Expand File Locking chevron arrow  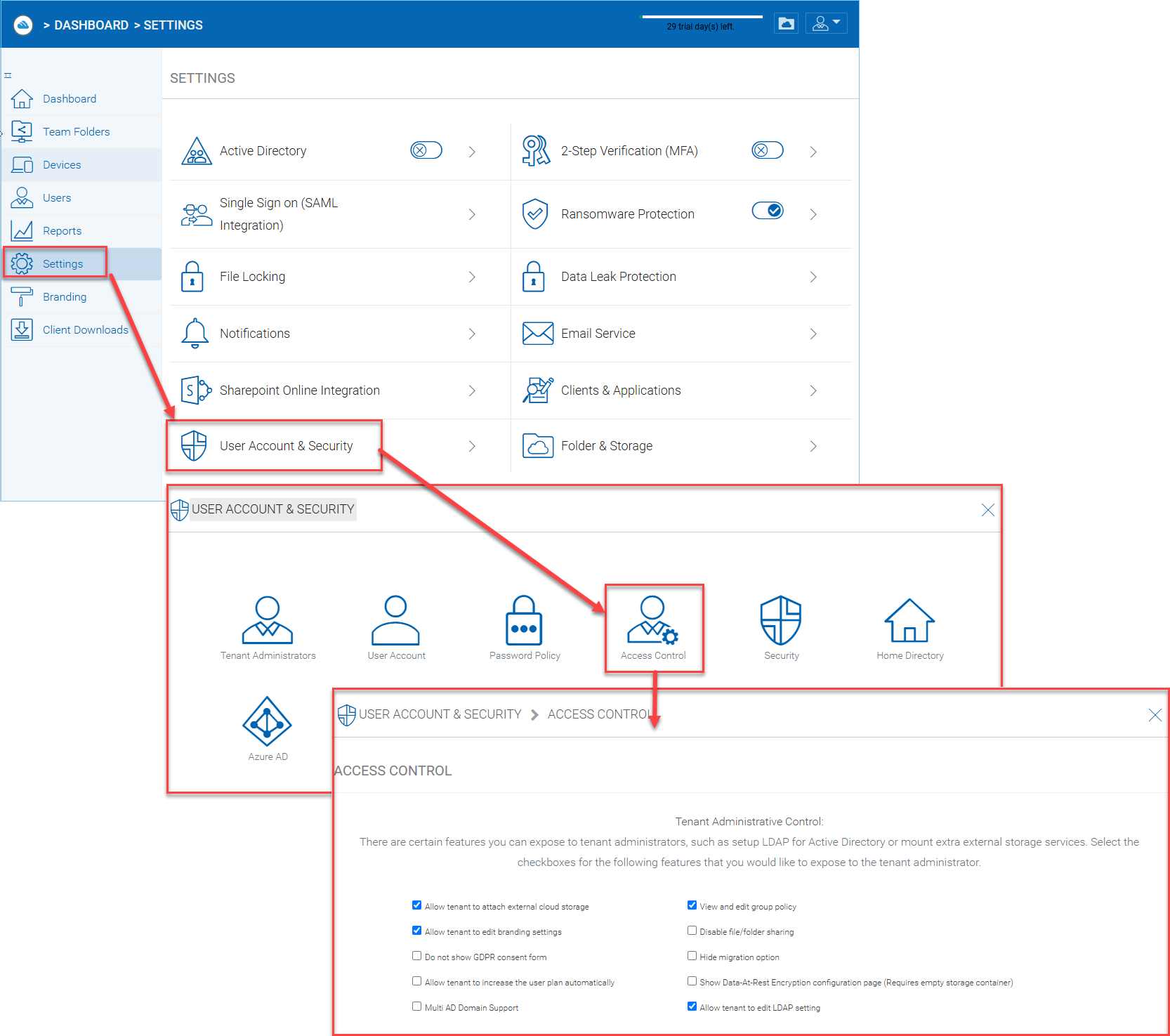pyautogui.click(x=472, y=277)
